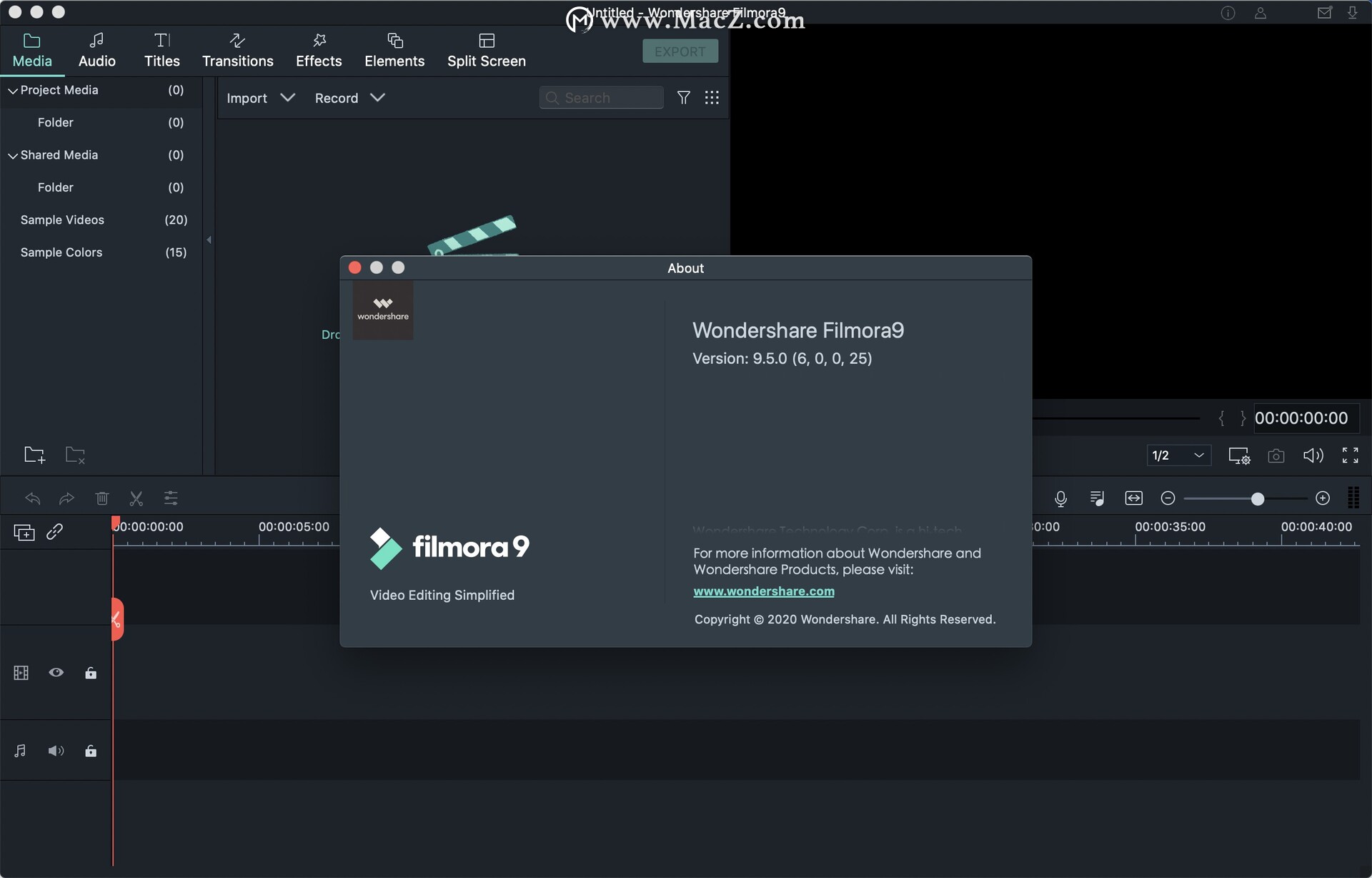Set mark out with right brace
Screen dimensions: 1372x878
(x=1243, y=418)
